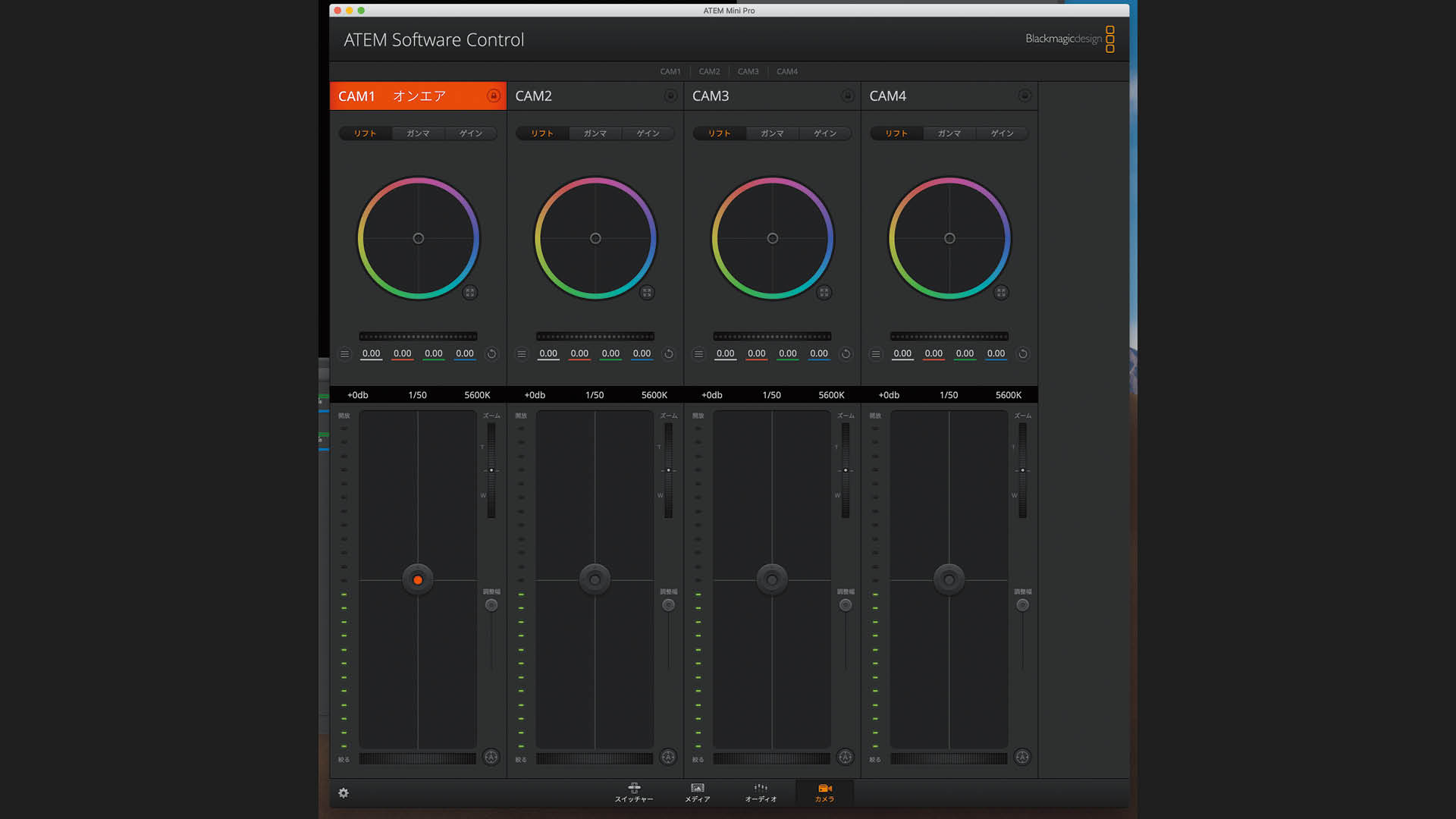1456x819 pixels.
Task: Reset CAM3 color values with reset icon
Action: tap(846, 354)
